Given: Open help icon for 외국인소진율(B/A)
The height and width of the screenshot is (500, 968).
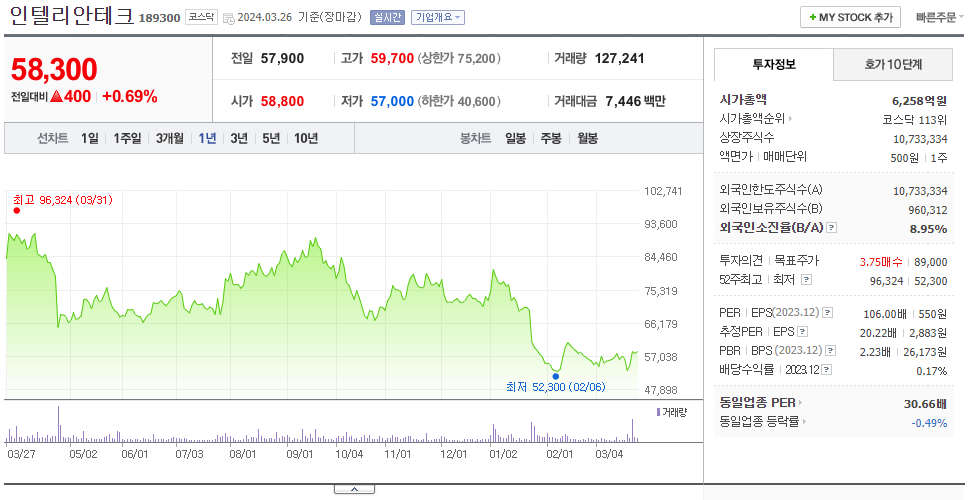Looking at the screenshot, I should pos(832,228).
